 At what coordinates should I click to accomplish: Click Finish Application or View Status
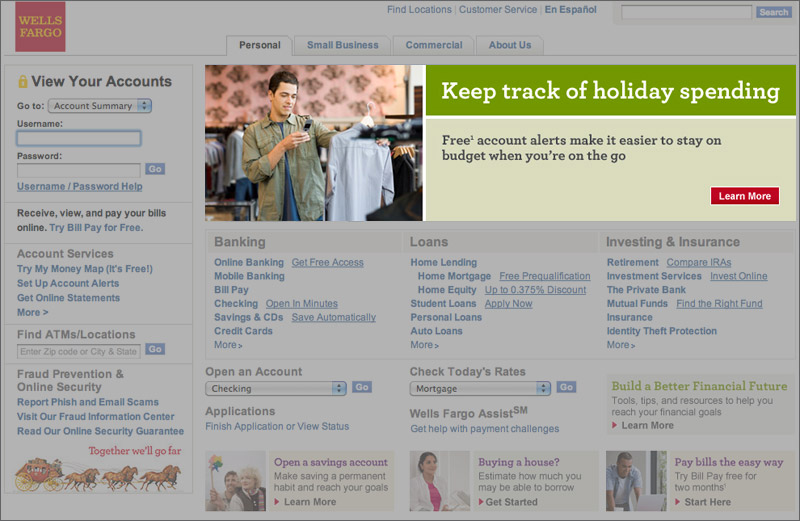(277, 427)
